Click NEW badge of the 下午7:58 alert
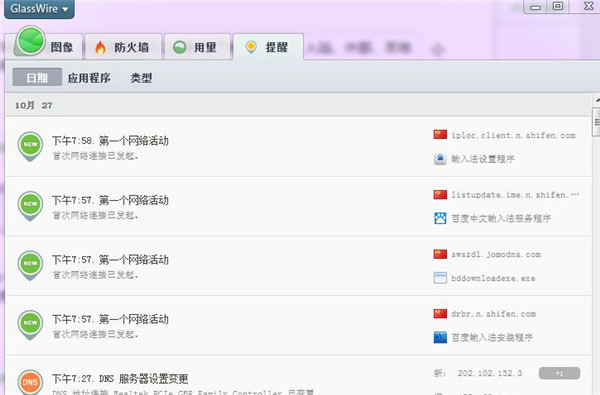This screenshot has height=395, width=600. [x=30, y=146]
